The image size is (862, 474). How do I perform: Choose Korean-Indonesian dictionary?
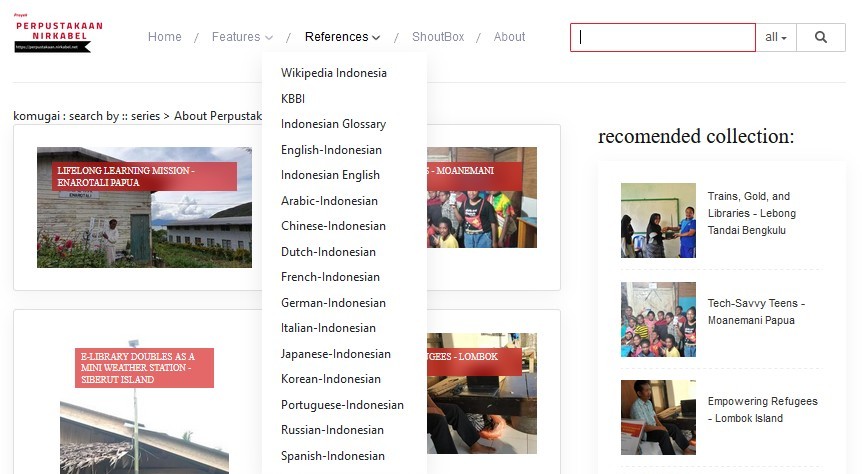(330, 379)
